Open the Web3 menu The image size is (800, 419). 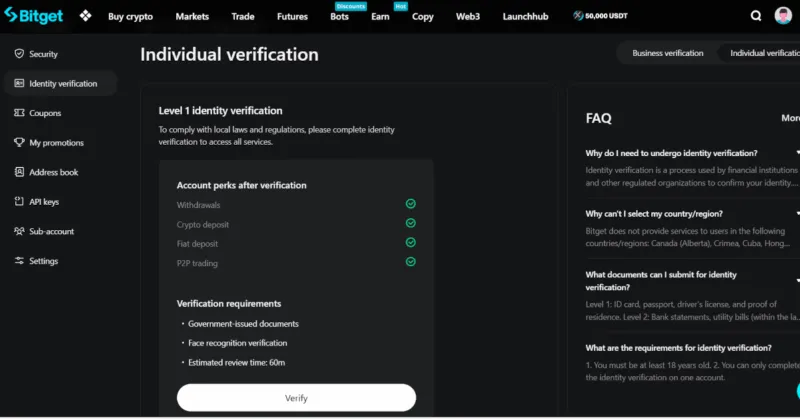tap(468, 16)
